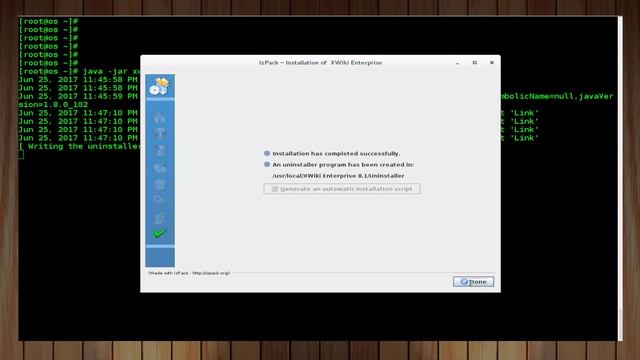Click the sixth dimmed step icon in sidebar
640x360 pixels.
[x=160, y=200]
